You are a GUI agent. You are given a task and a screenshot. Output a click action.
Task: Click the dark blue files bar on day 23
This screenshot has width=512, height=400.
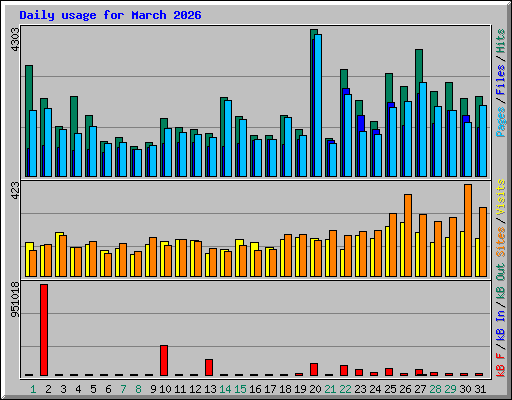tap(361, 123)
